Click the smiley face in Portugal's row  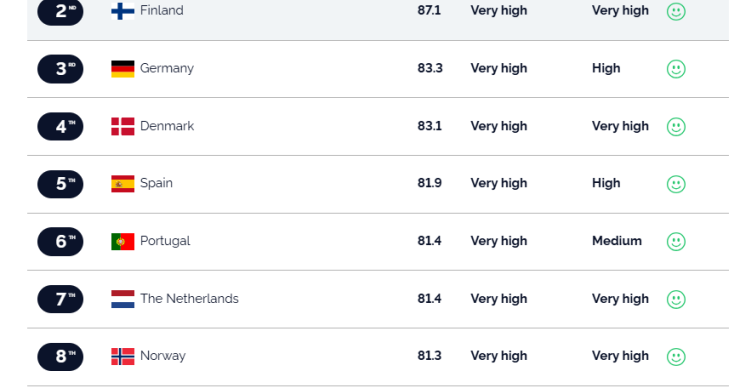(x=676, y=242)
